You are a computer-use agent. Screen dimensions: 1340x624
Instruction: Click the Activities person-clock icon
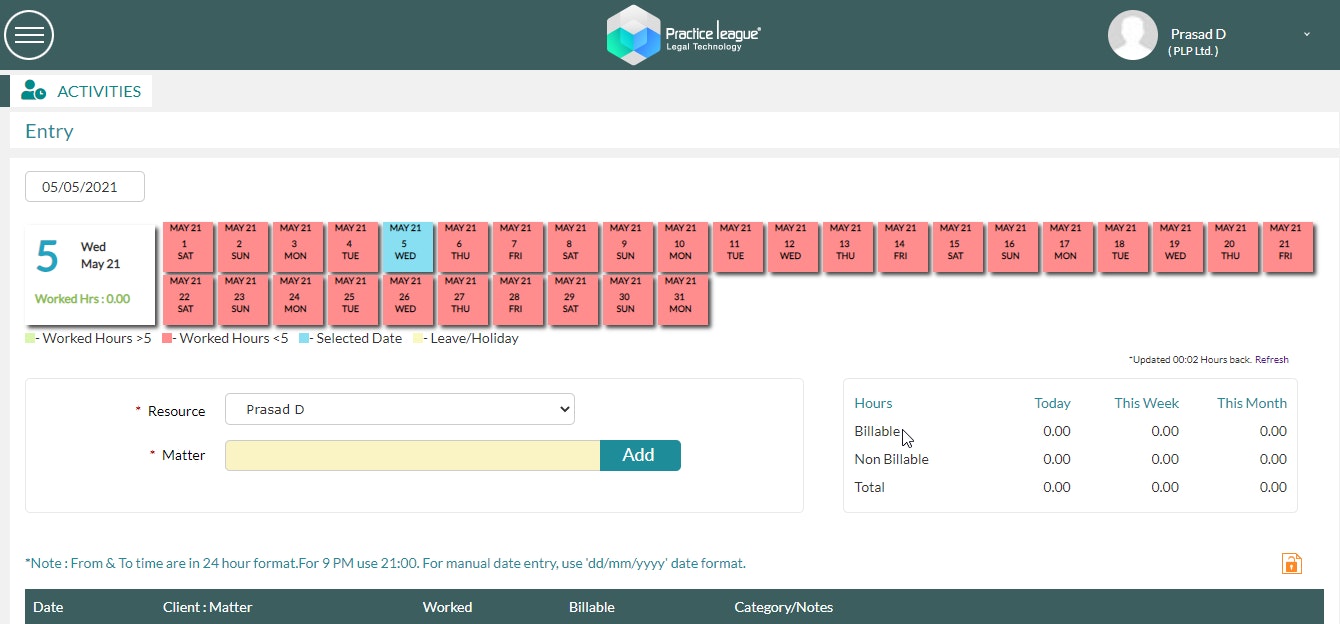click(34, 91)
